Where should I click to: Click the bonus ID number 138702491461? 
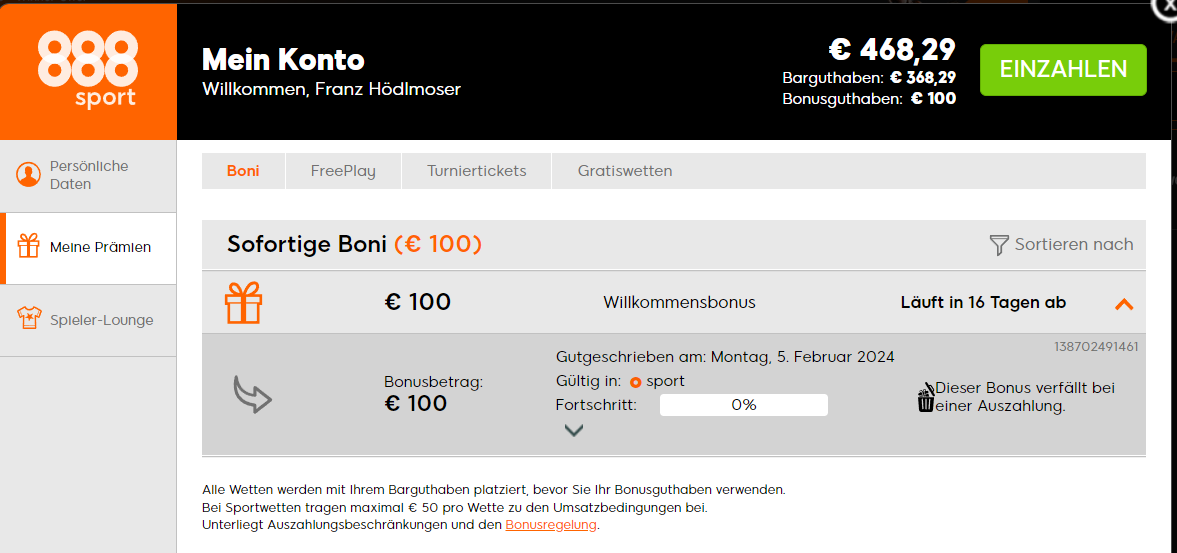point(1096,347)
